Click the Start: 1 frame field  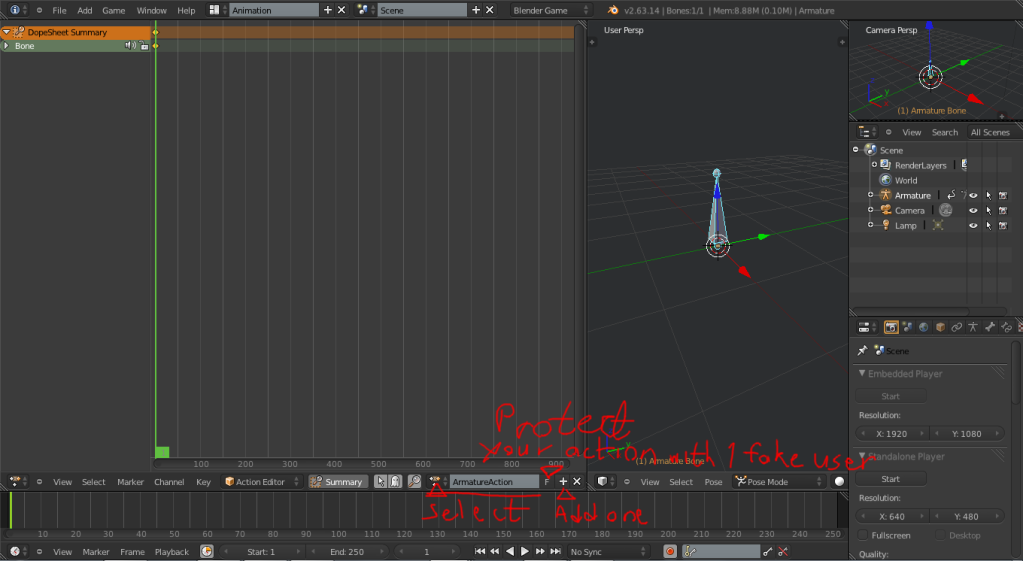click(262, 551)
